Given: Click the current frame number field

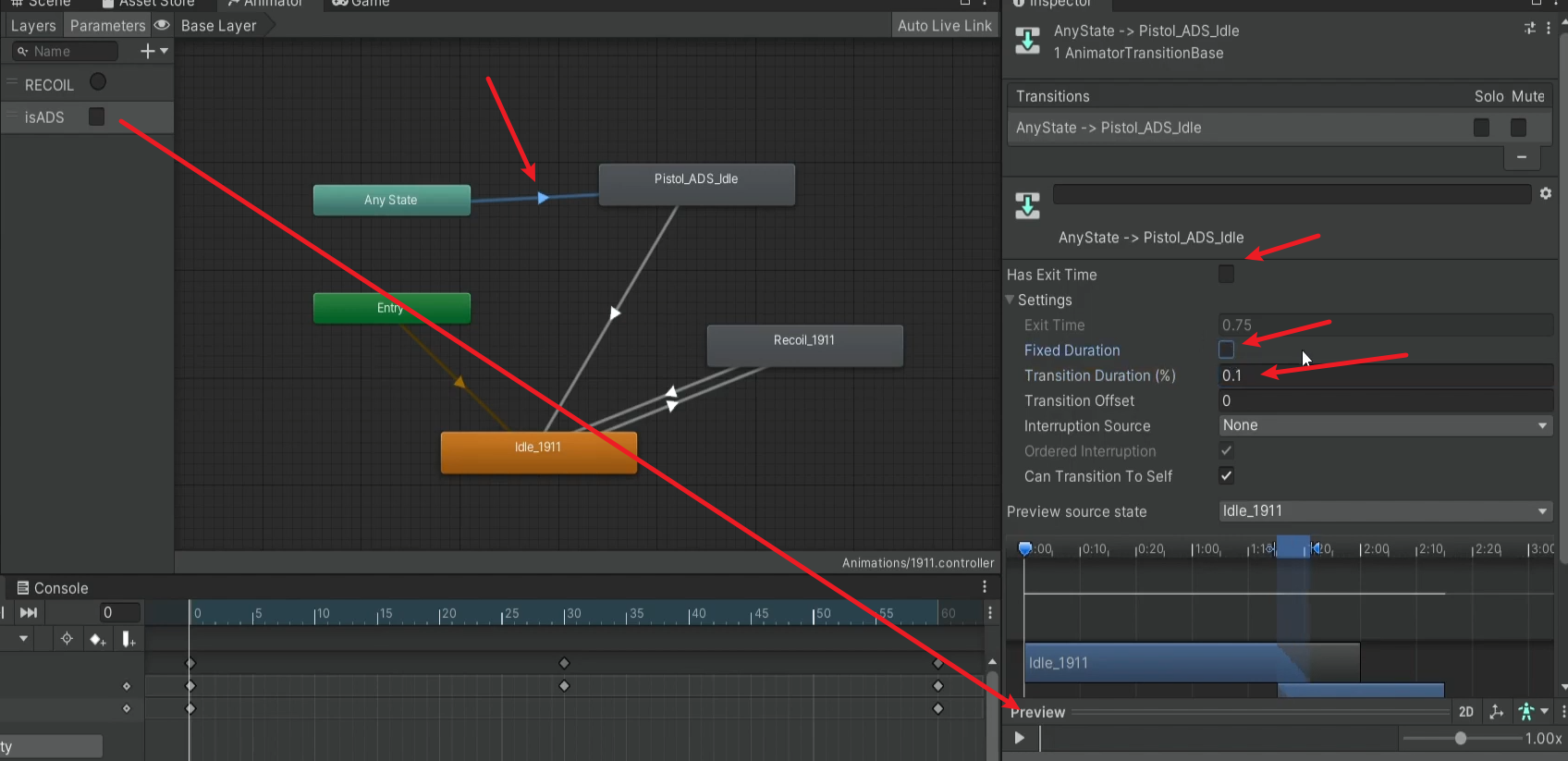Looking at the screenshot, I should [x=120, y=612].
